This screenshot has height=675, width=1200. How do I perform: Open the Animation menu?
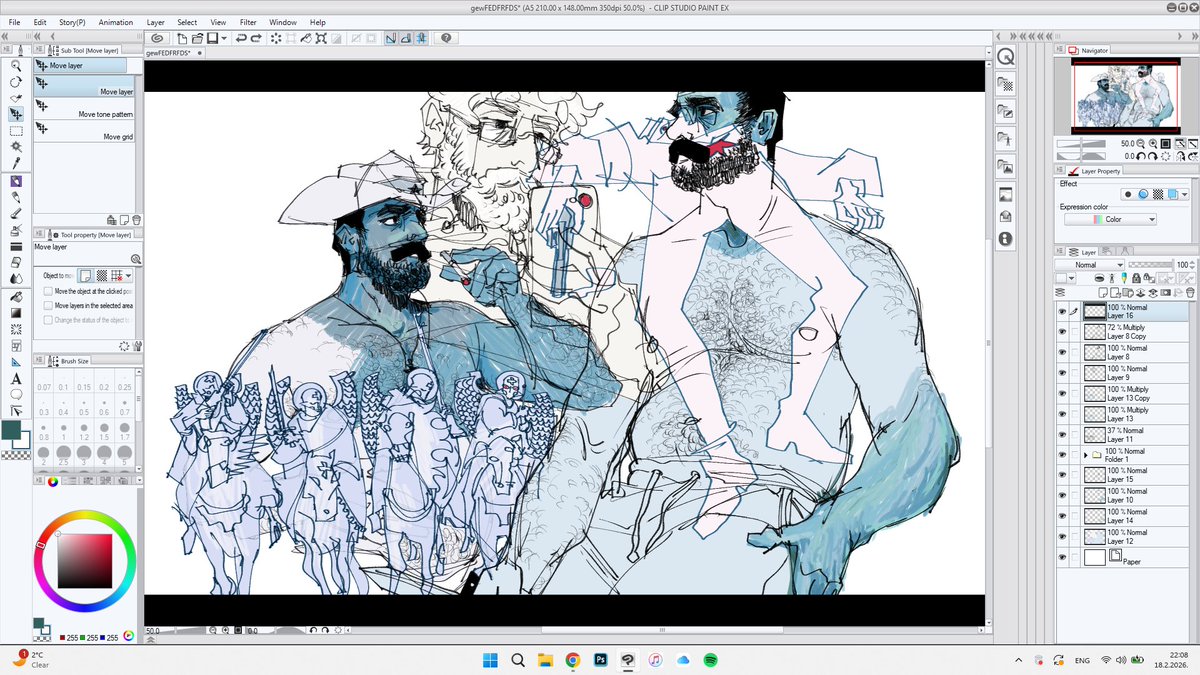click(x=116, y=22)
